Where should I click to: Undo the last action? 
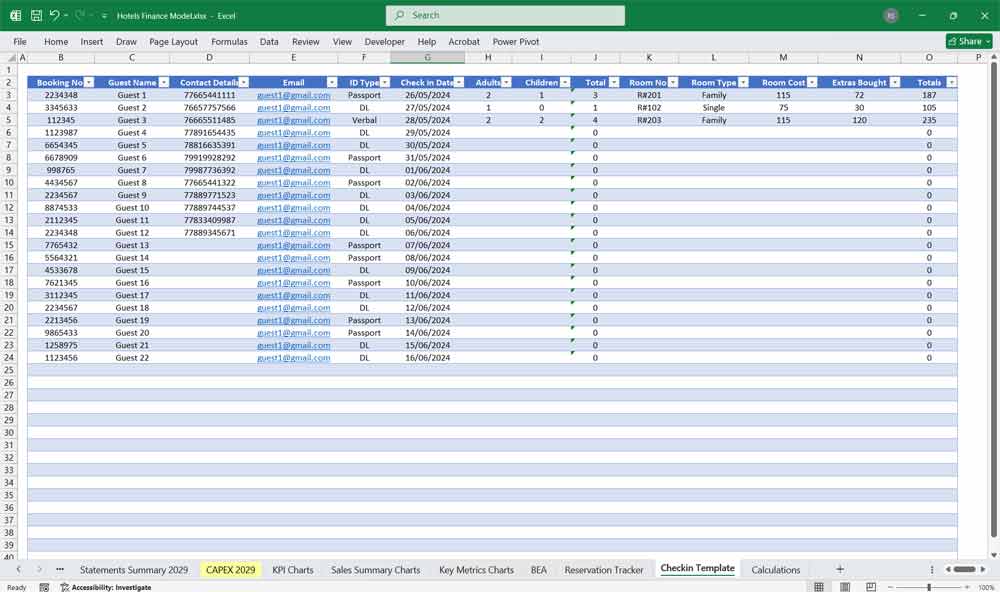54,16
